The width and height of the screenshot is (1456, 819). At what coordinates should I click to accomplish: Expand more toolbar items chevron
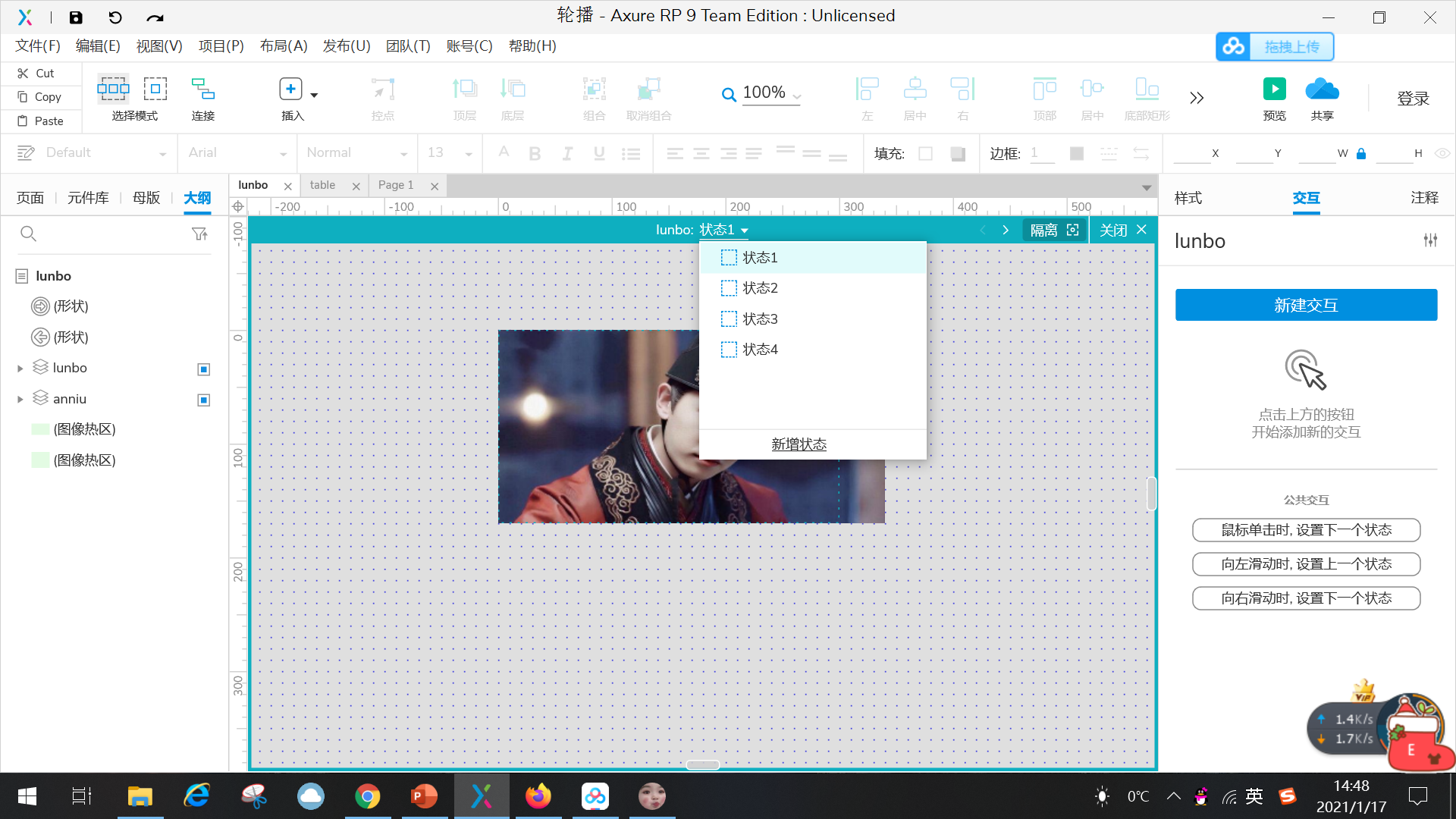coord(1197,98)
